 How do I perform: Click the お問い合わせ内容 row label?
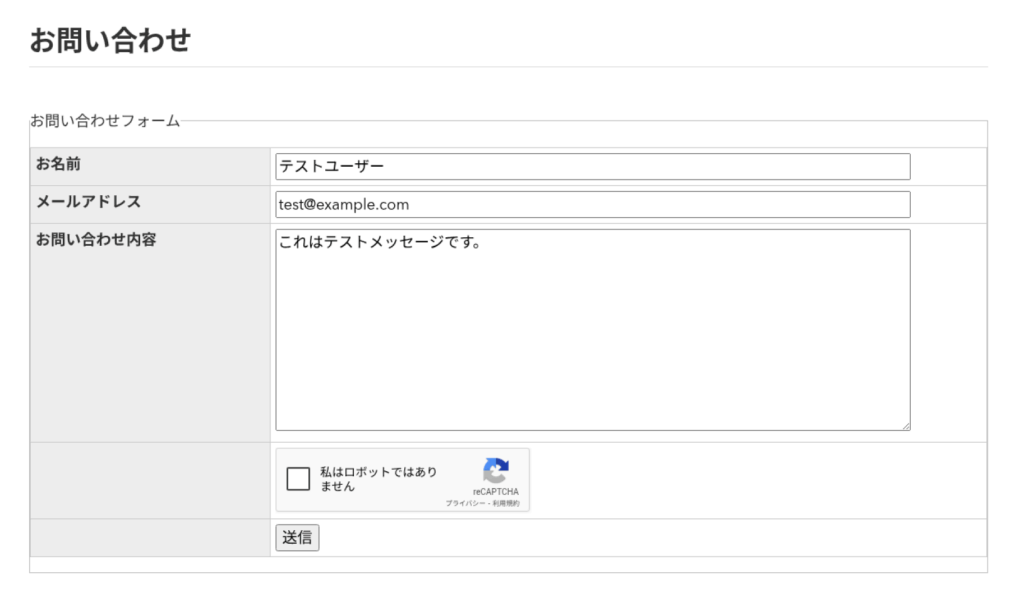96,240
